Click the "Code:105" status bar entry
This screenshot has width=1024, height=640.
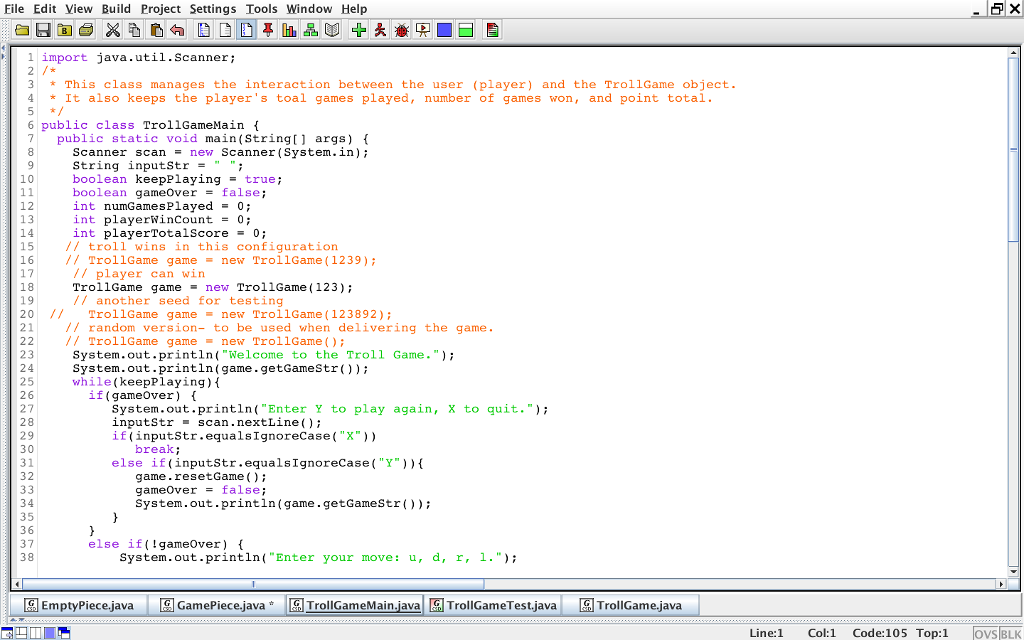878,633
